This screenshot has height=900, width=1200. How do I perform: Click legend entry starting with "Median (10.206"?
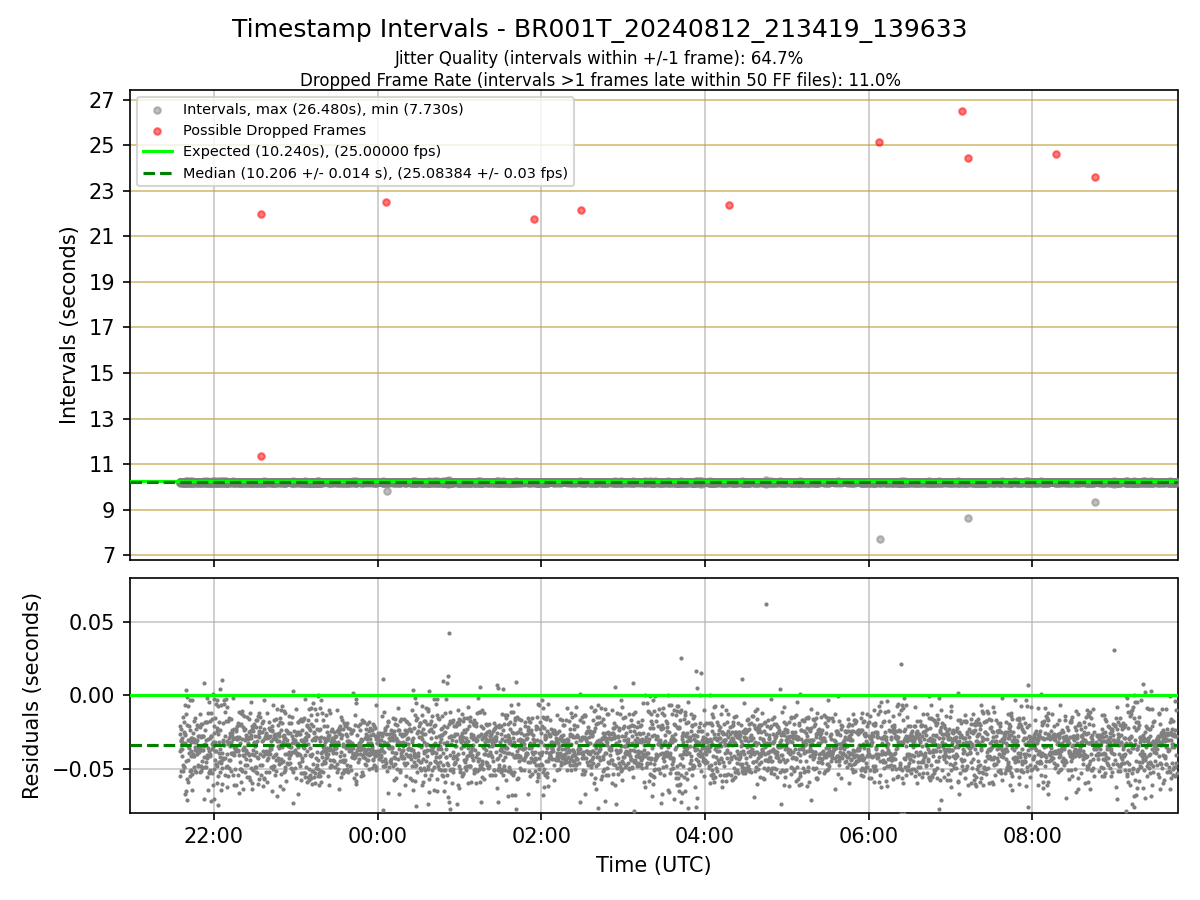(x=375, y=173)
